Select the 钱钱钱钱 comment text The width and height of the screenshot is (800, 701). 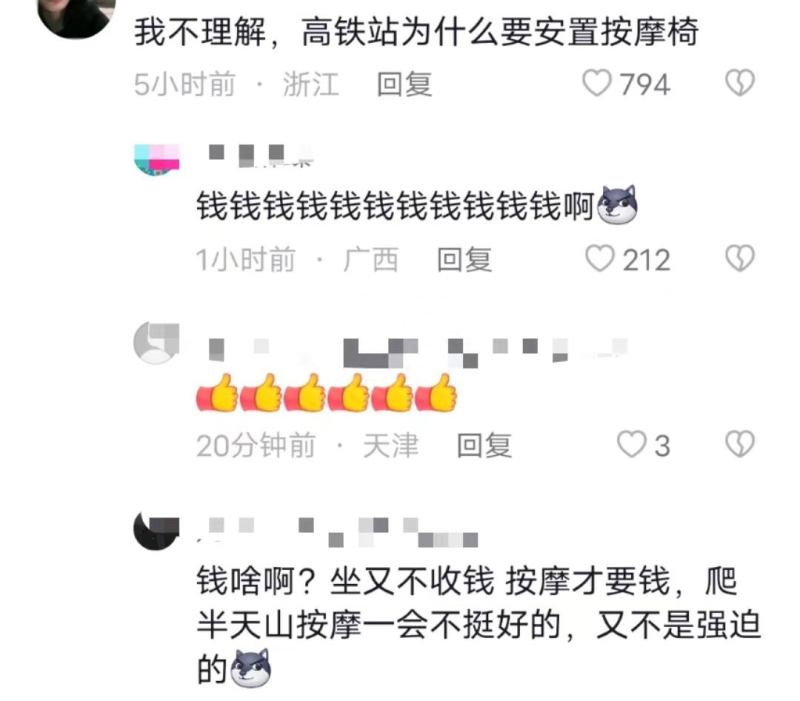(417, 206)
